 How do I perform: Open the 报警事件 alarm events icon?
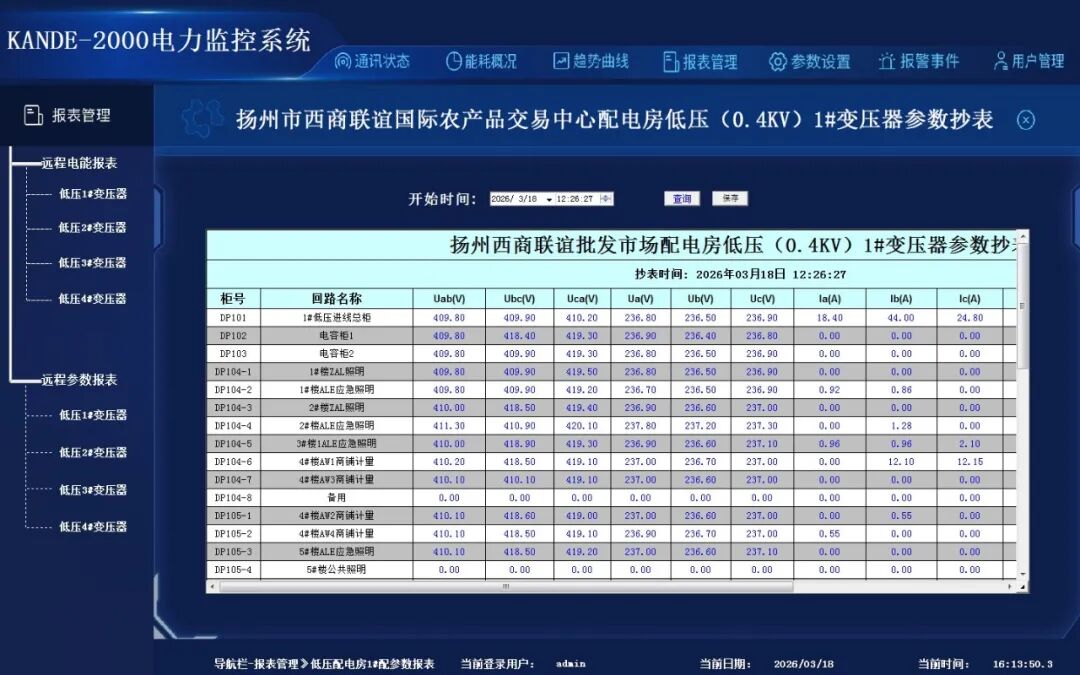point(888,60)
